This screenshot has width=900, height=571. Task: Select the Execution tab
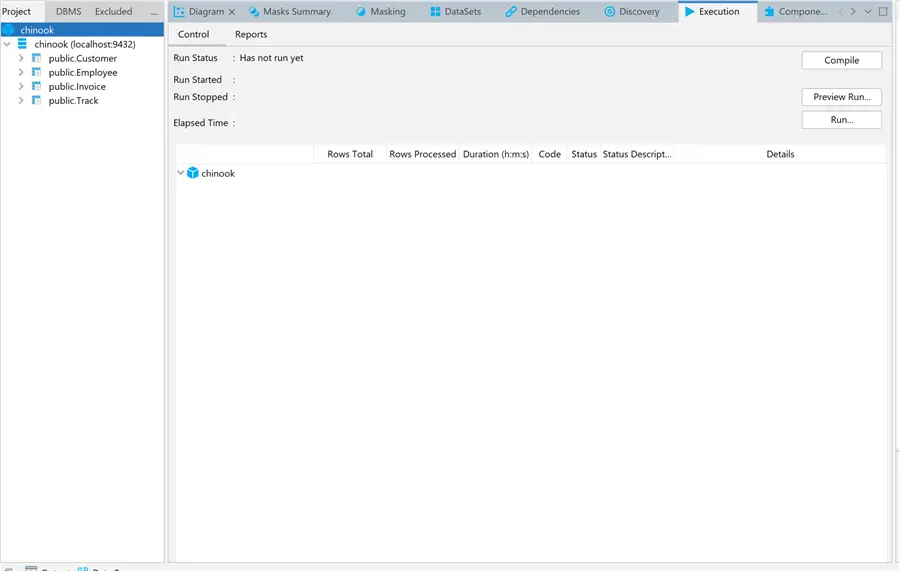click(x=717, y=11)
